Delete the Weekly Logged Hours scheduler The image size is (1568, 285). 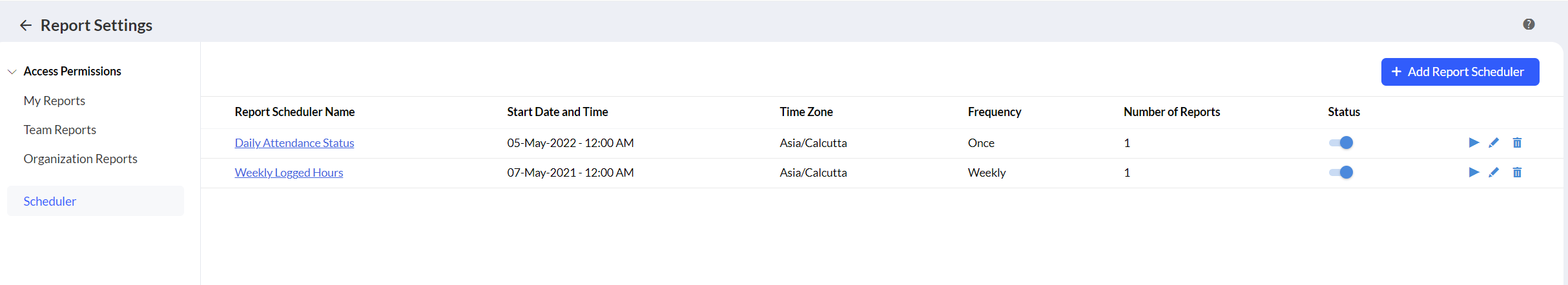[x=1517, y=172]
